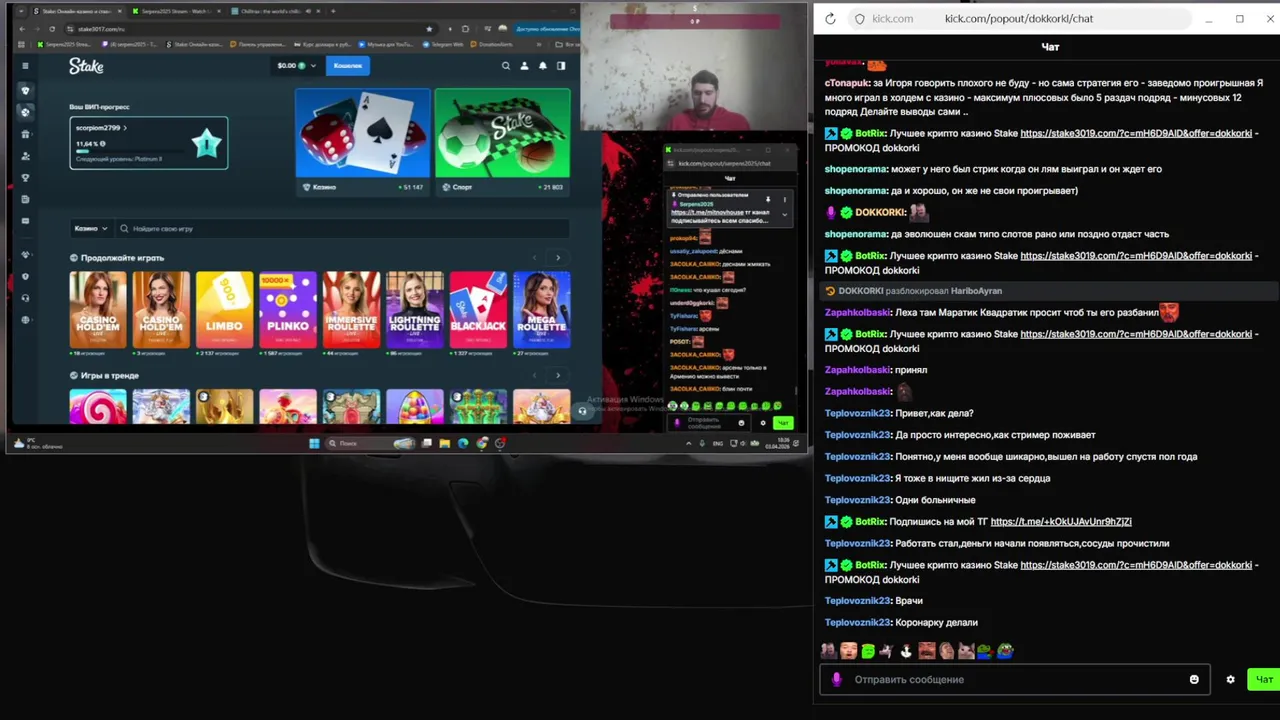Open the Спорт category card
Viewport: 1280px width, 720px height.
point(502,142)
